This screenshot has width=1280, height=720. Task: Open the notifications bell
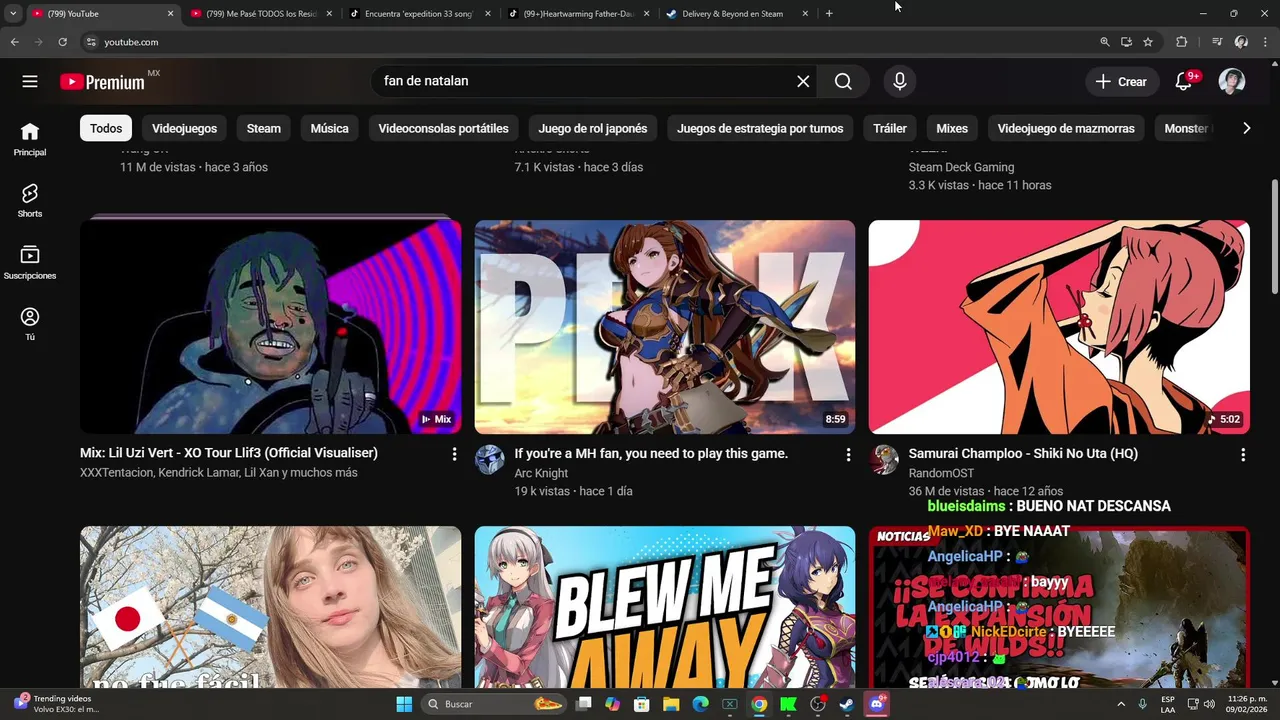(1184, 82)
